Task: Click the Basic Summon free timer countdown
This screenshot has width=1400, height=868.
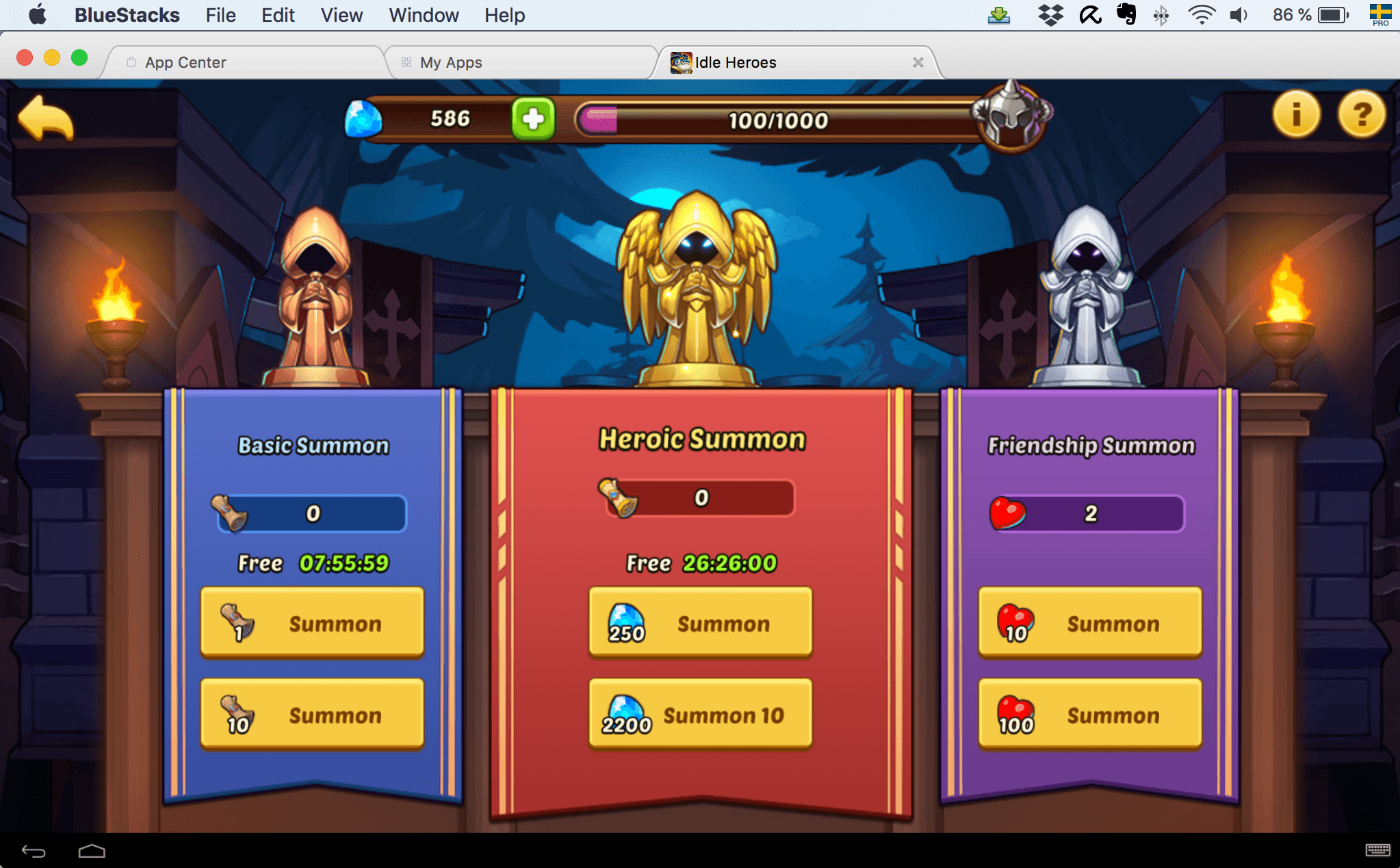Action: coord(348,561)
